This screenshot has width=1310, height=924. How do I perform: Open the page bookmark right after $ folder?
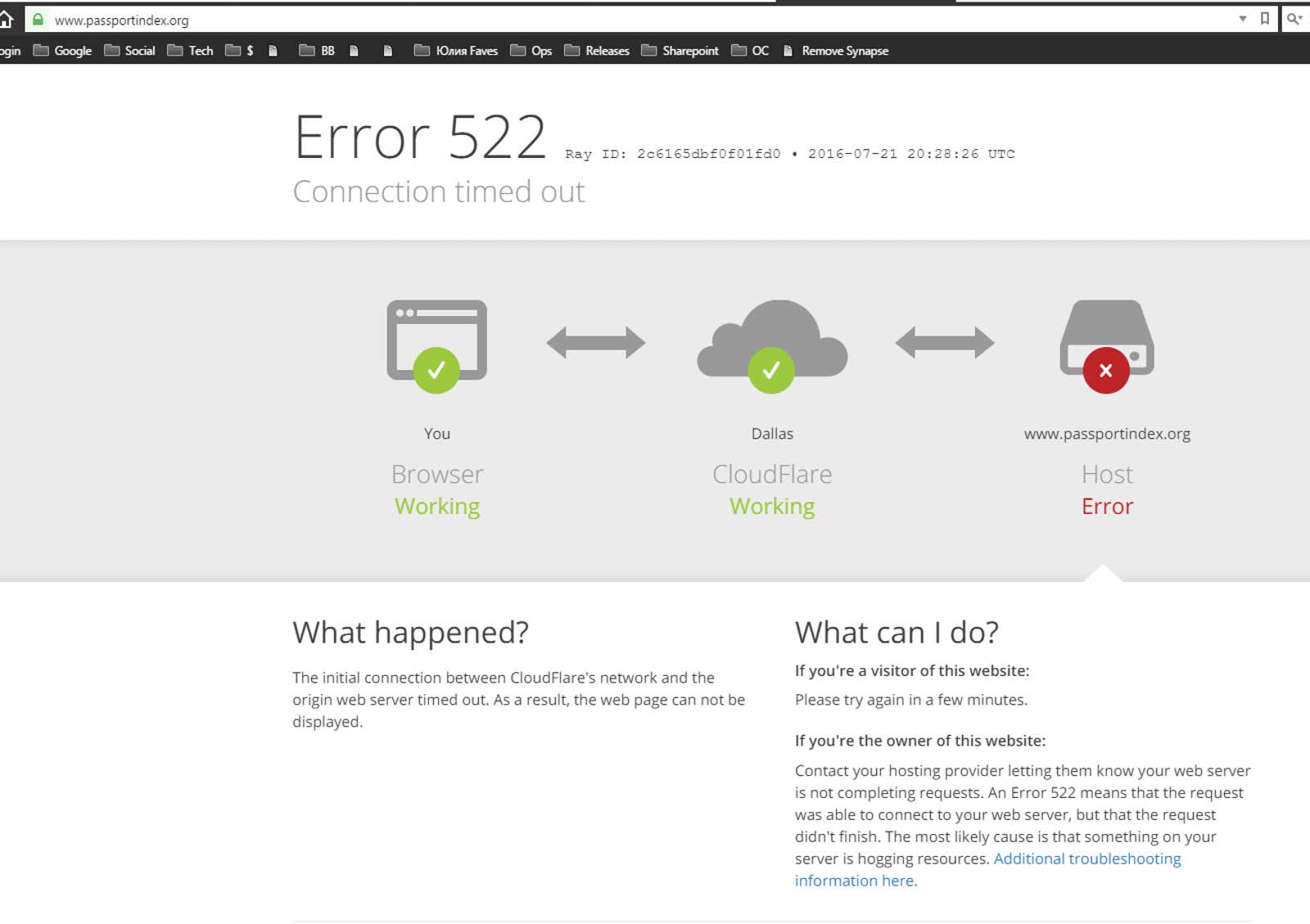click(x=273, y=51)
